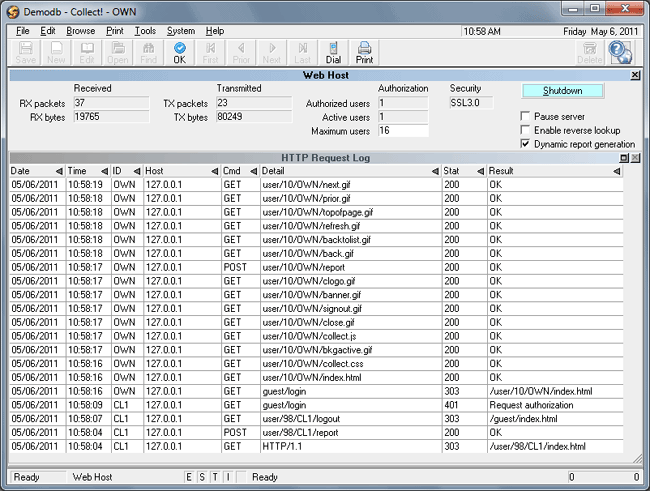The width and height of the screenshot is (650, 491).
Task: Click the Dial phone icon
Action: 333,53
